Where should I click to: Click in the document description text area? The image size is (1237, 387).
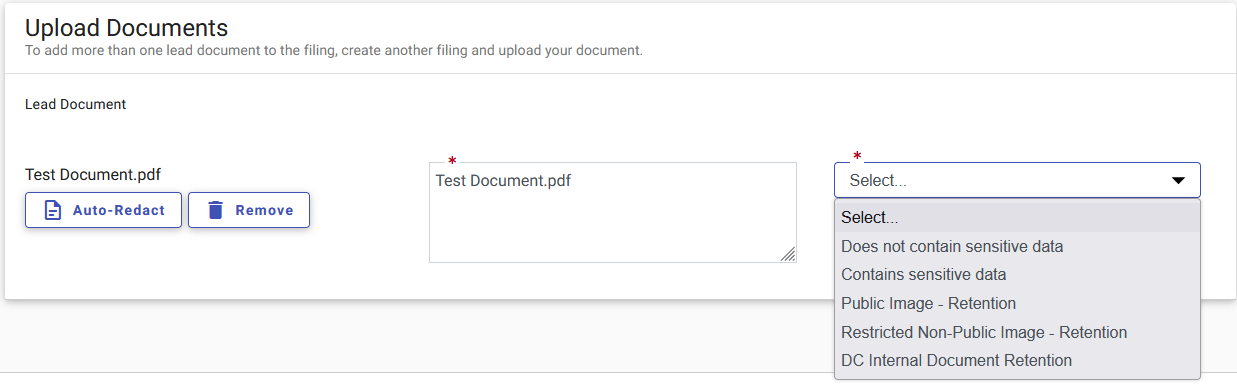(613, 213)
